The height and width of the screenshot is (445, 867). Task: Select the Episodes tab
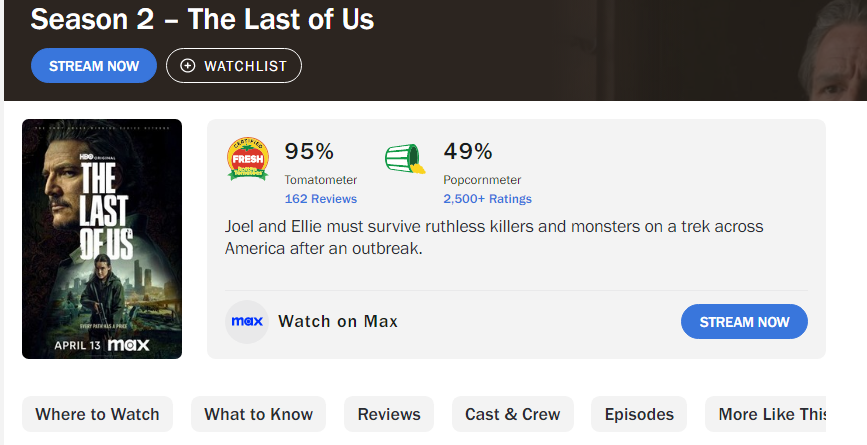coord(639,414)
